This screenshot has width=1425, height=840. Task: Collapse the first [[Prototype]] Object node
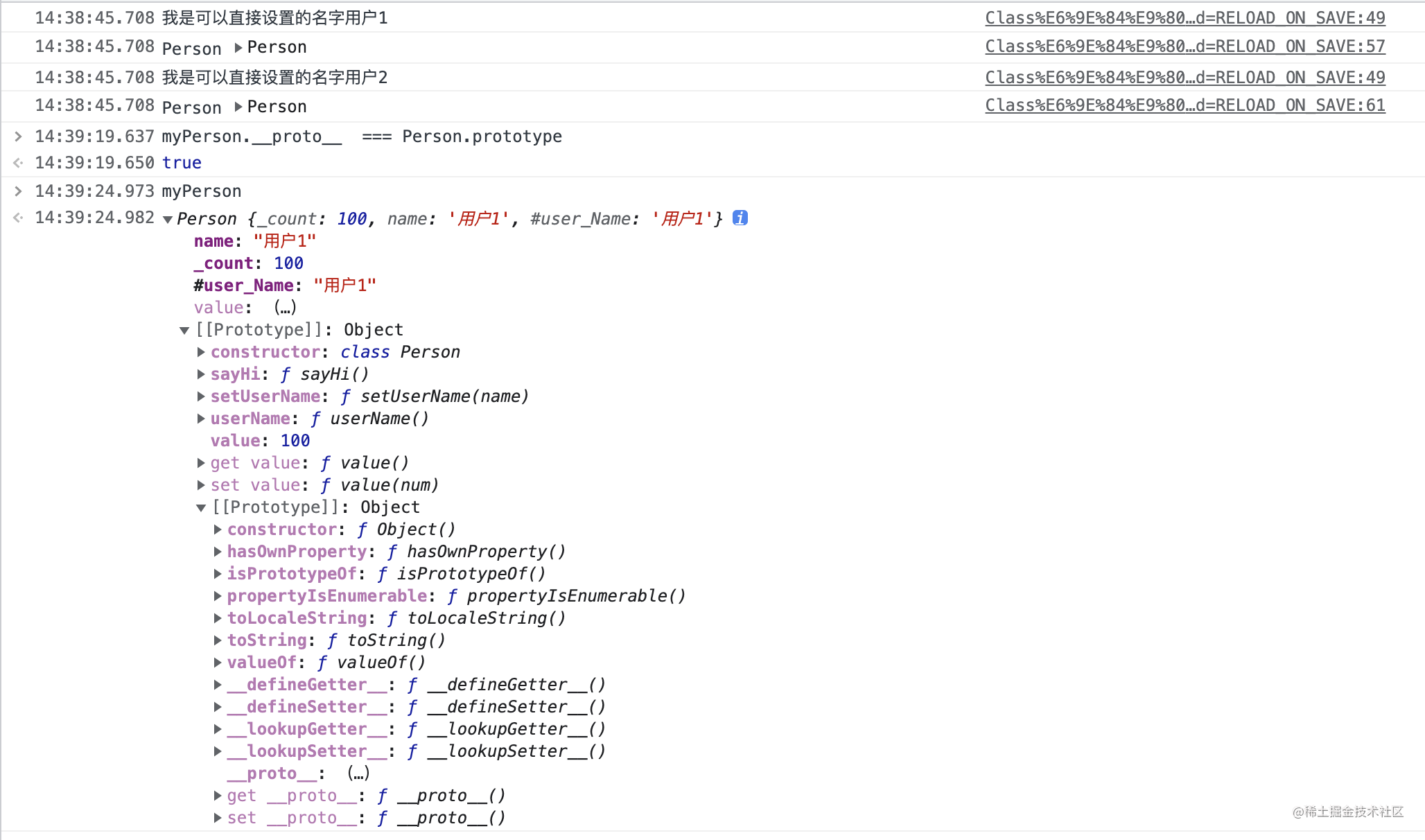[x=184, y=331]
